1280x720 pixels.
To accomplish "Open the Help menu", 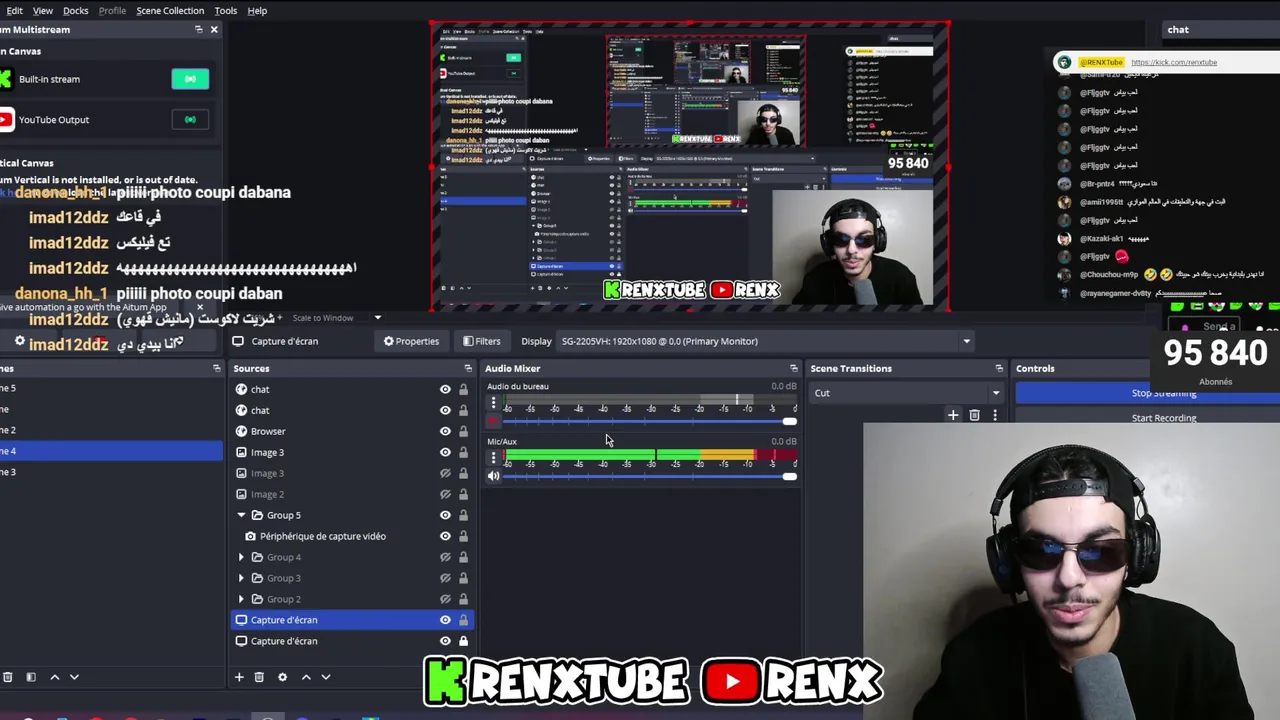I will pos(257,10).
